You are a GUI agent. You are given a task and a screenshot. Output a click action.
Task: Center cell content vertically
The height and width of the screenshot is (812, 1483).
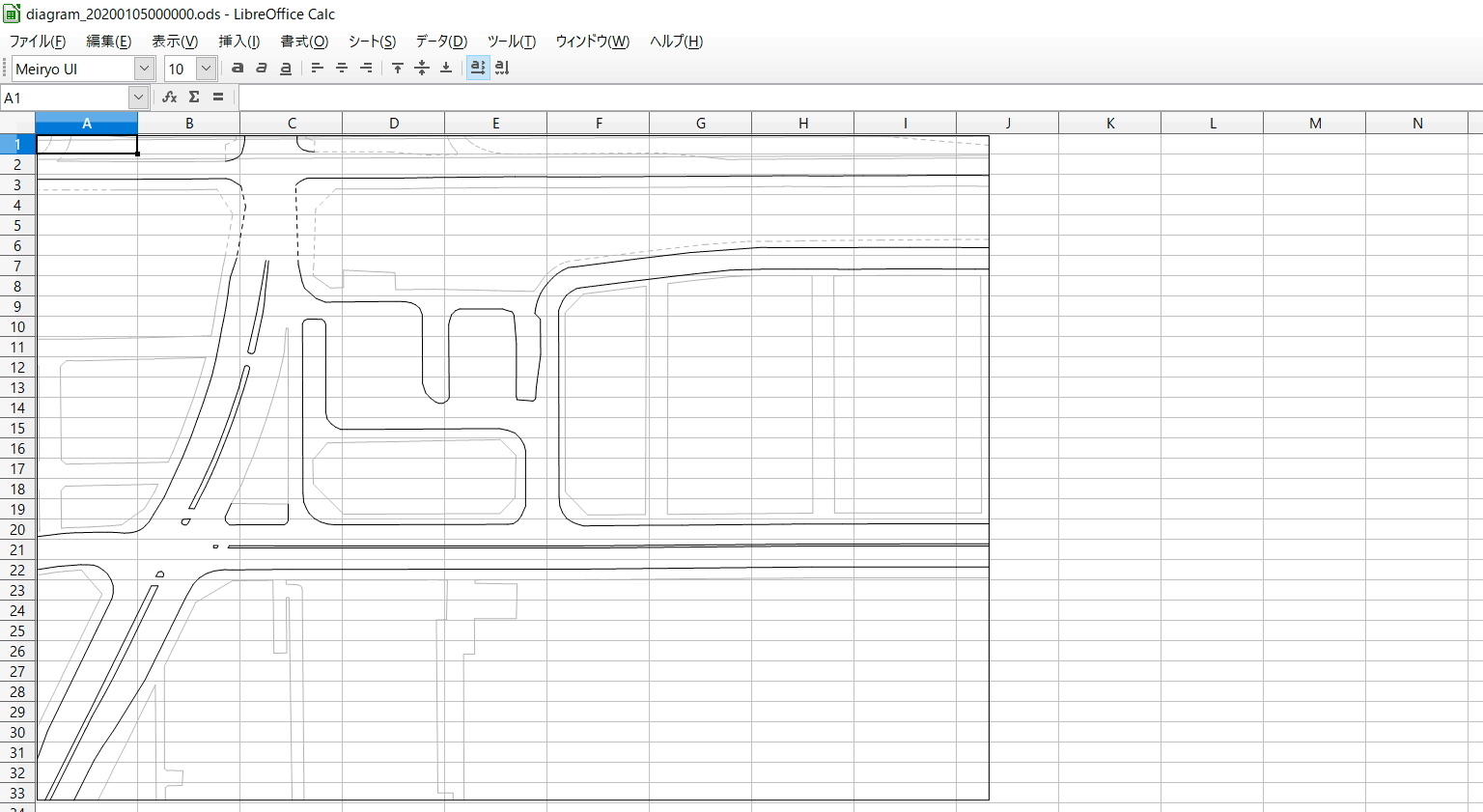422,68
